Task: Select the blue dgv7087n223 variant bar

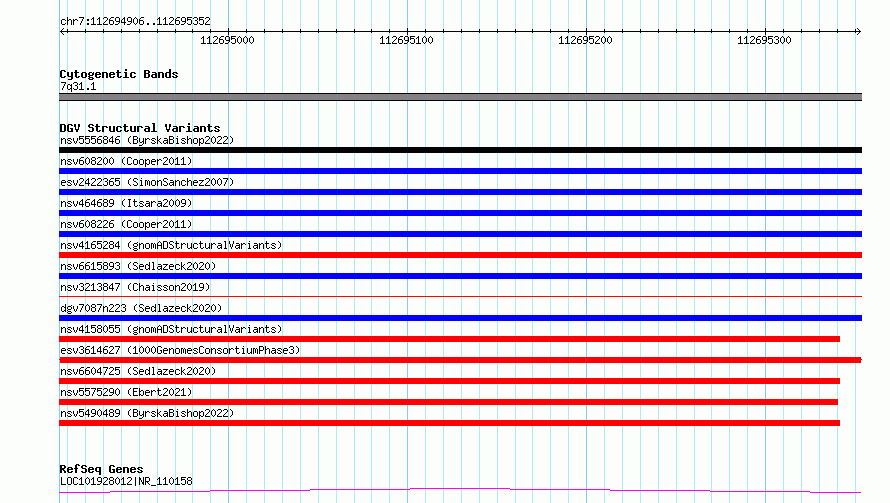Action: 460,318
